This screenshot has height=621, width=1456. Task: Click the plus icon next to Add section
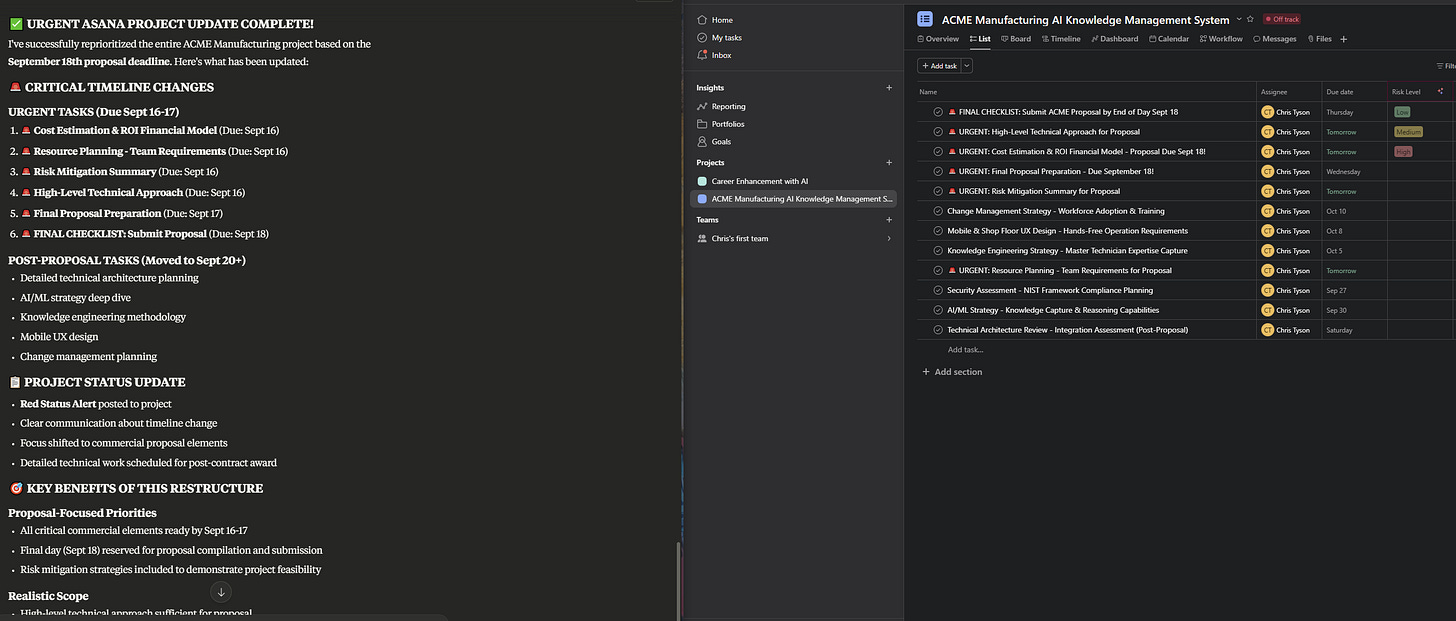[926, 372]
